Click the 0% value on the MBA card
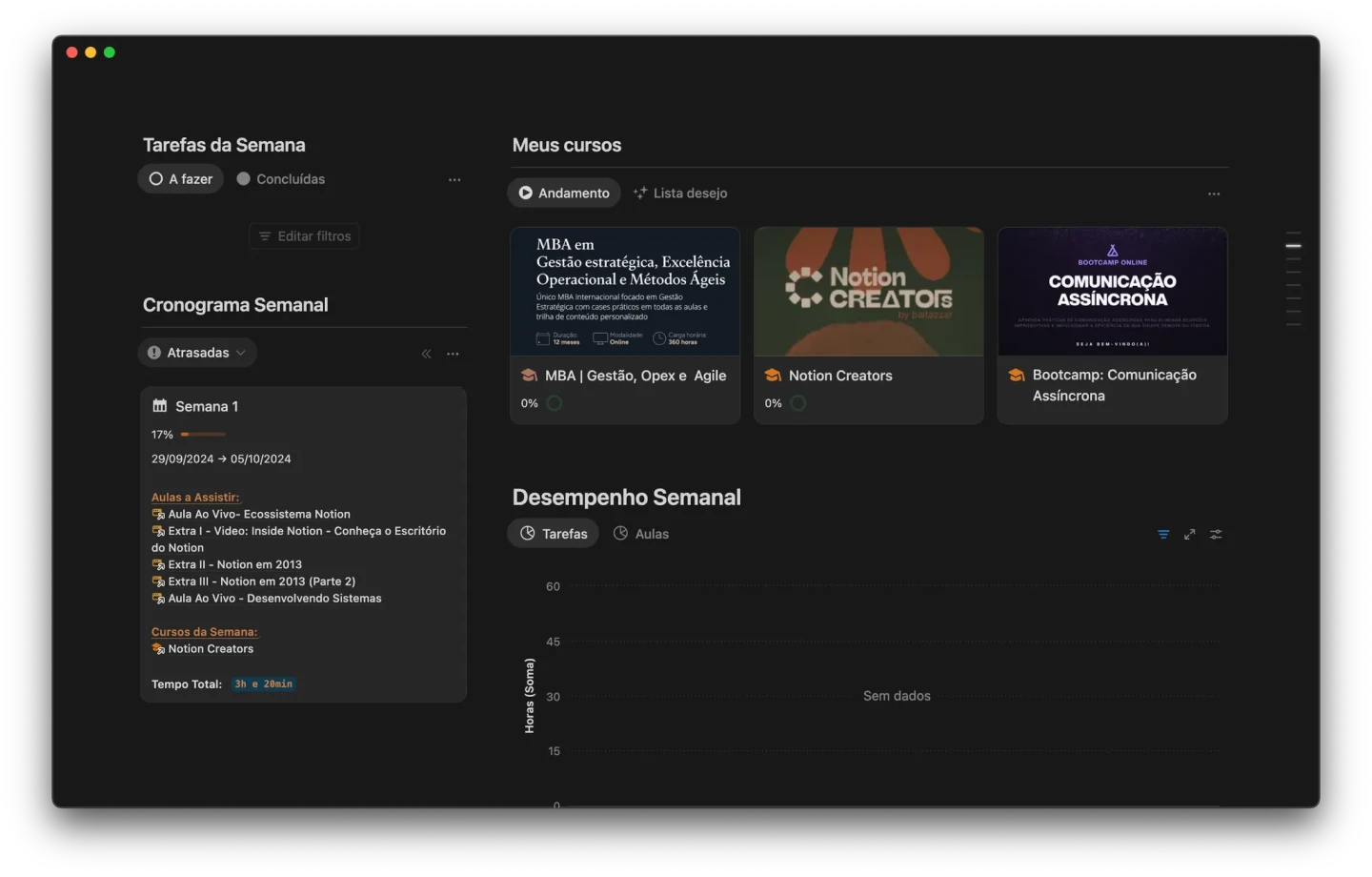 click(530, 403)
